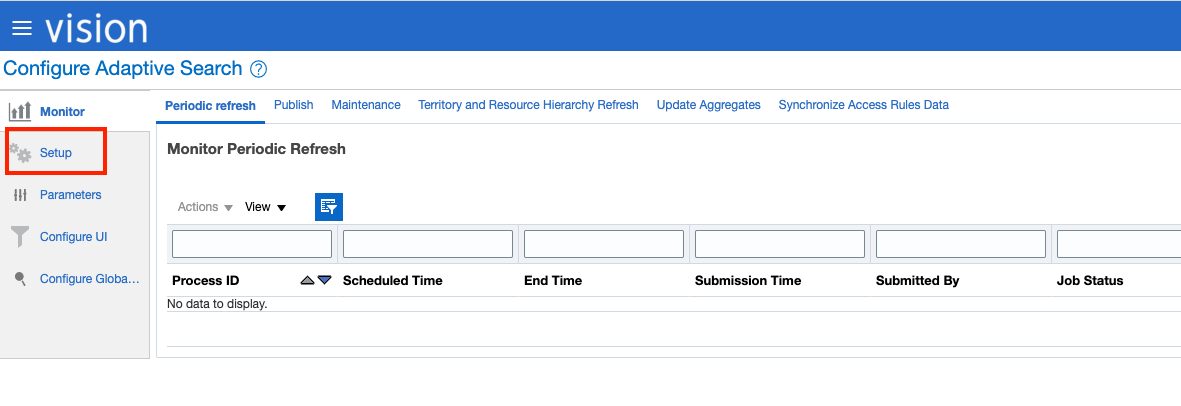Sort Process ID ascending arrow
The image size is (1181, 406).
pos(308,281)
